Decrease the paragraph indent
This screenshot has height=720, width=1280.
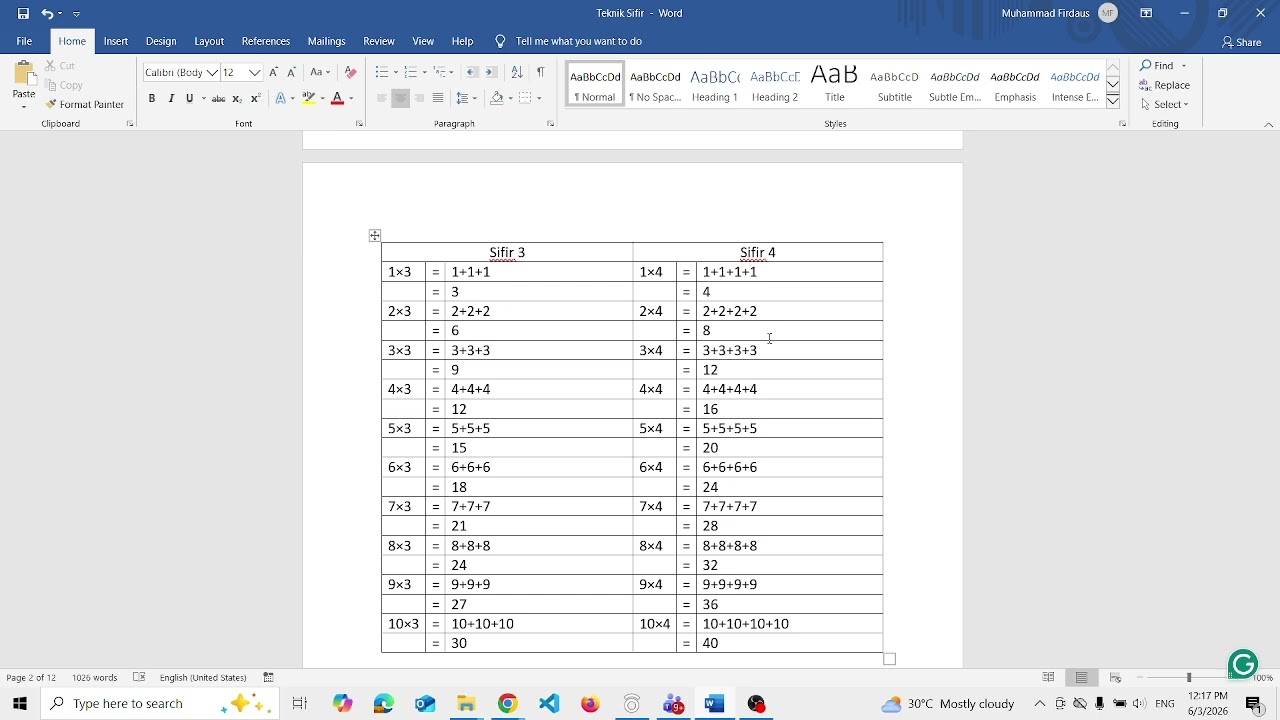(472, 72)
